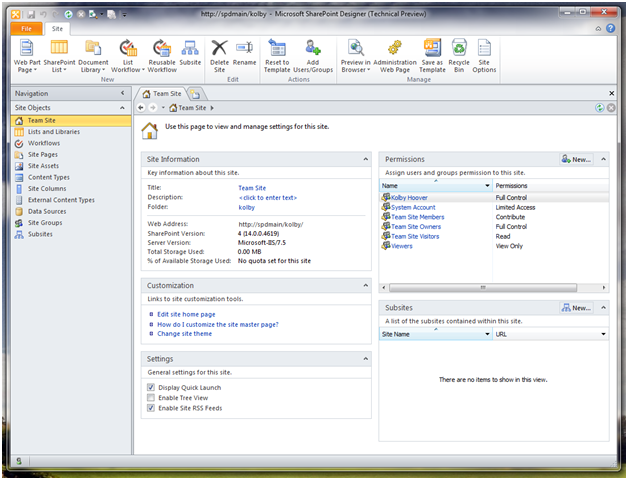Click the SharePoint List ribbon icon
Viewport: 628px width, 480px height.
[x=59, y=47]
